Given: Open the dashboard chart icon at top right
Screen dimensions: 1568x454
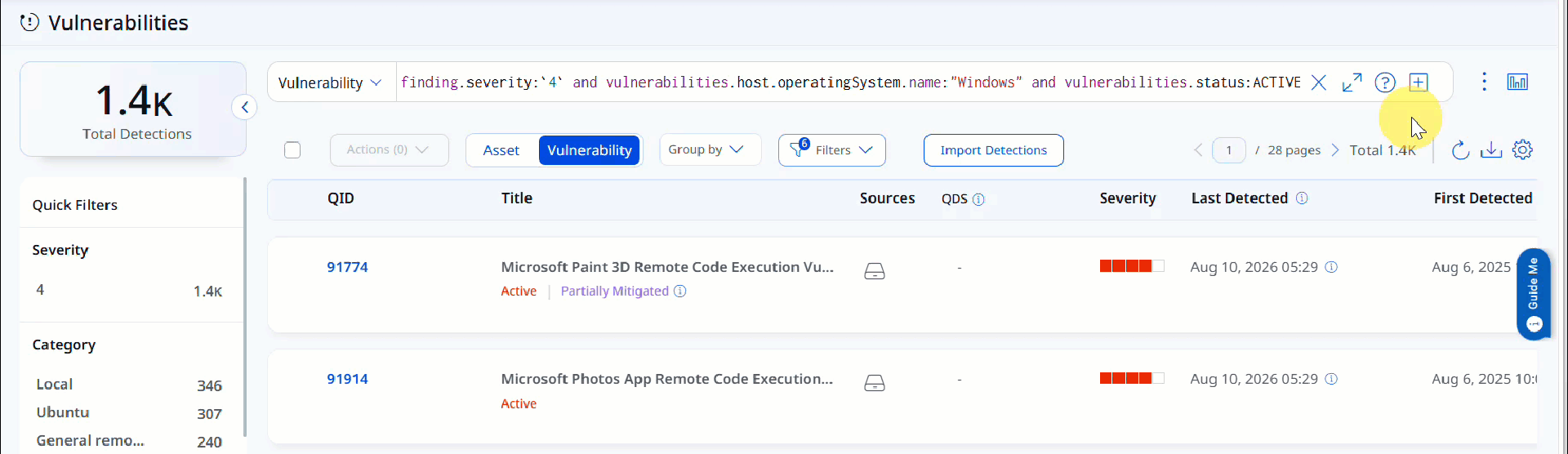Looking at the screenshot, I should (1517, 82).
